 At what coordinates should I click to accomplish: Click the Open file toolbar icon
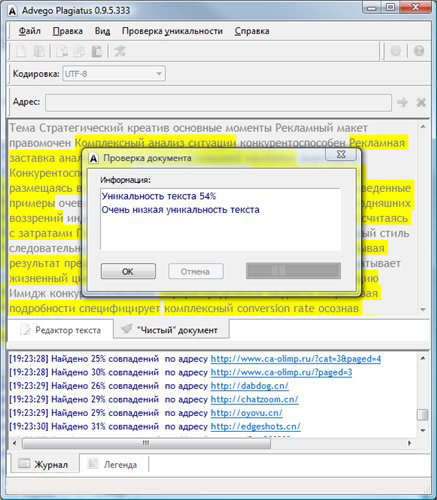(x=39, y=51)
